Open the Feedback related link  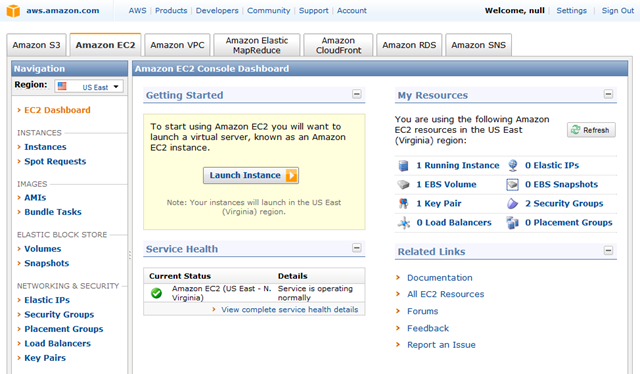428,328
